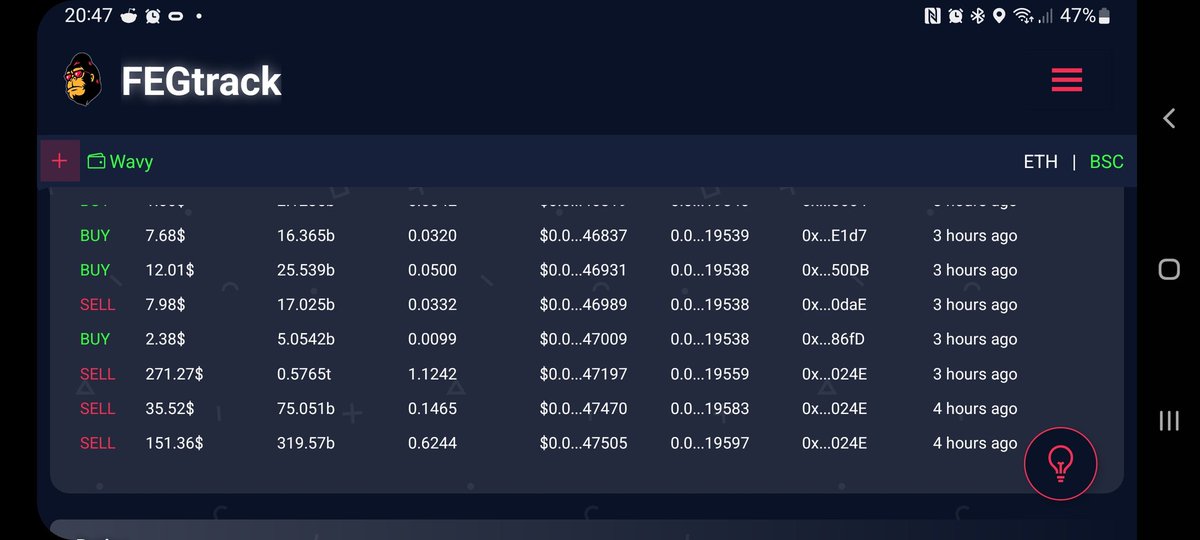This screenshot has height=540, width=1200.
Task: Click the FEGtrack title text
Action: tap(201, 81)
